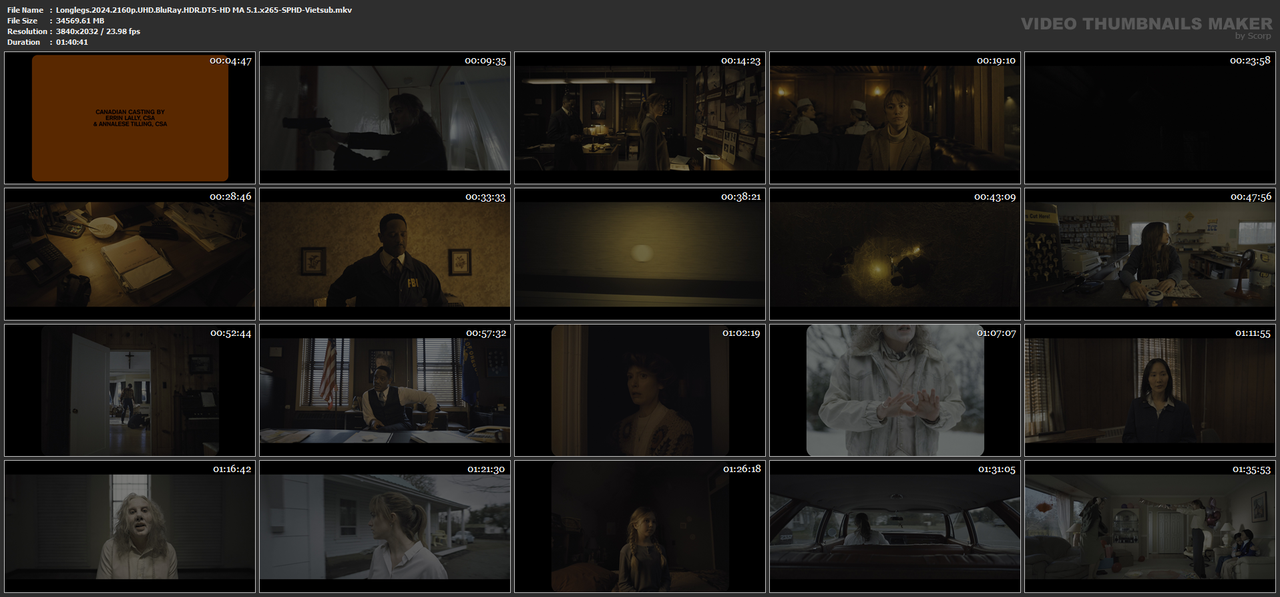Pick the thumbnail at 00:47:56
This screenshot has width=1280, height=597.
point(1150,254)
